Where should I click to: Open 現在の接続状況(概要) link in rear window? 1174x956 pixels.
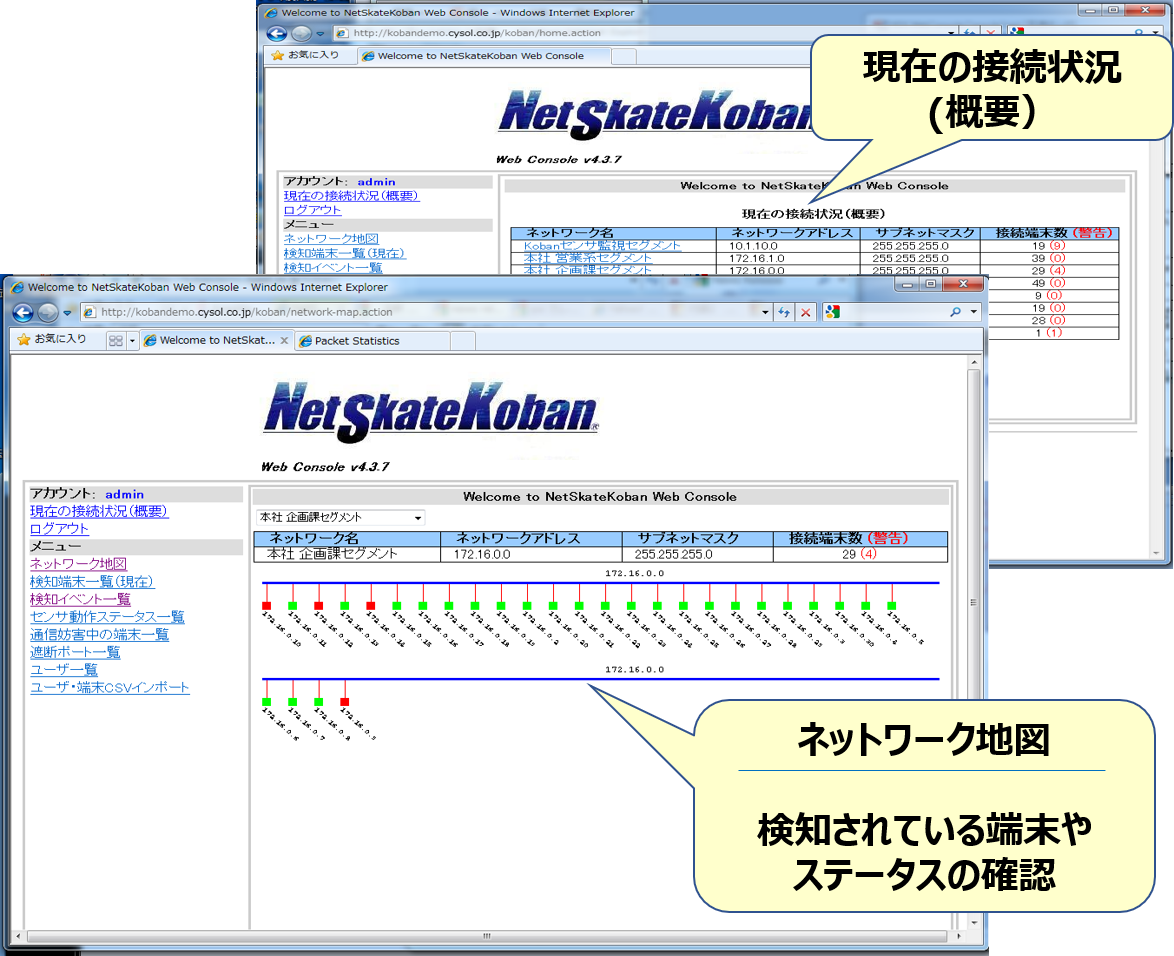pos(351,196)
